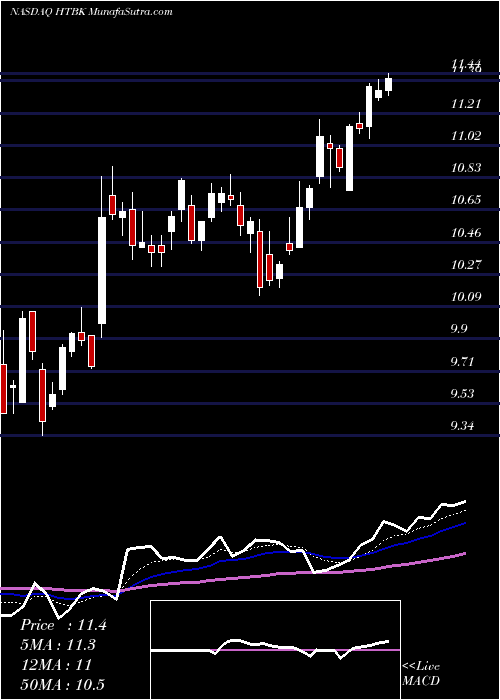Click inside the MACD inset chart
Screen dimensions: 500x700
(x=275, y=650)
